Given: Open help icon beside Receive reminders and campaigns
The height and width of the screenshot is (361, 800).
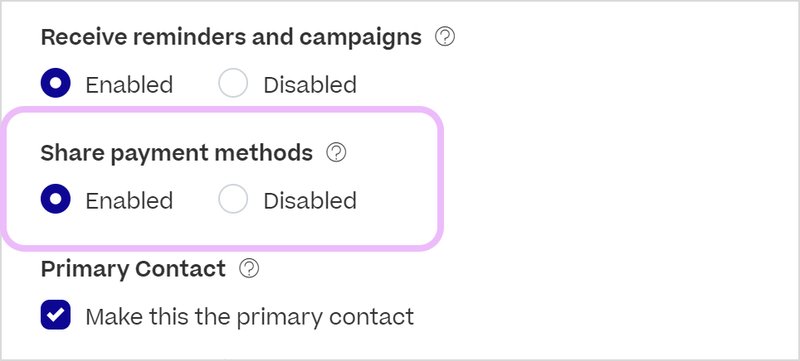Looking at the screenshot, I should (445, 37).
